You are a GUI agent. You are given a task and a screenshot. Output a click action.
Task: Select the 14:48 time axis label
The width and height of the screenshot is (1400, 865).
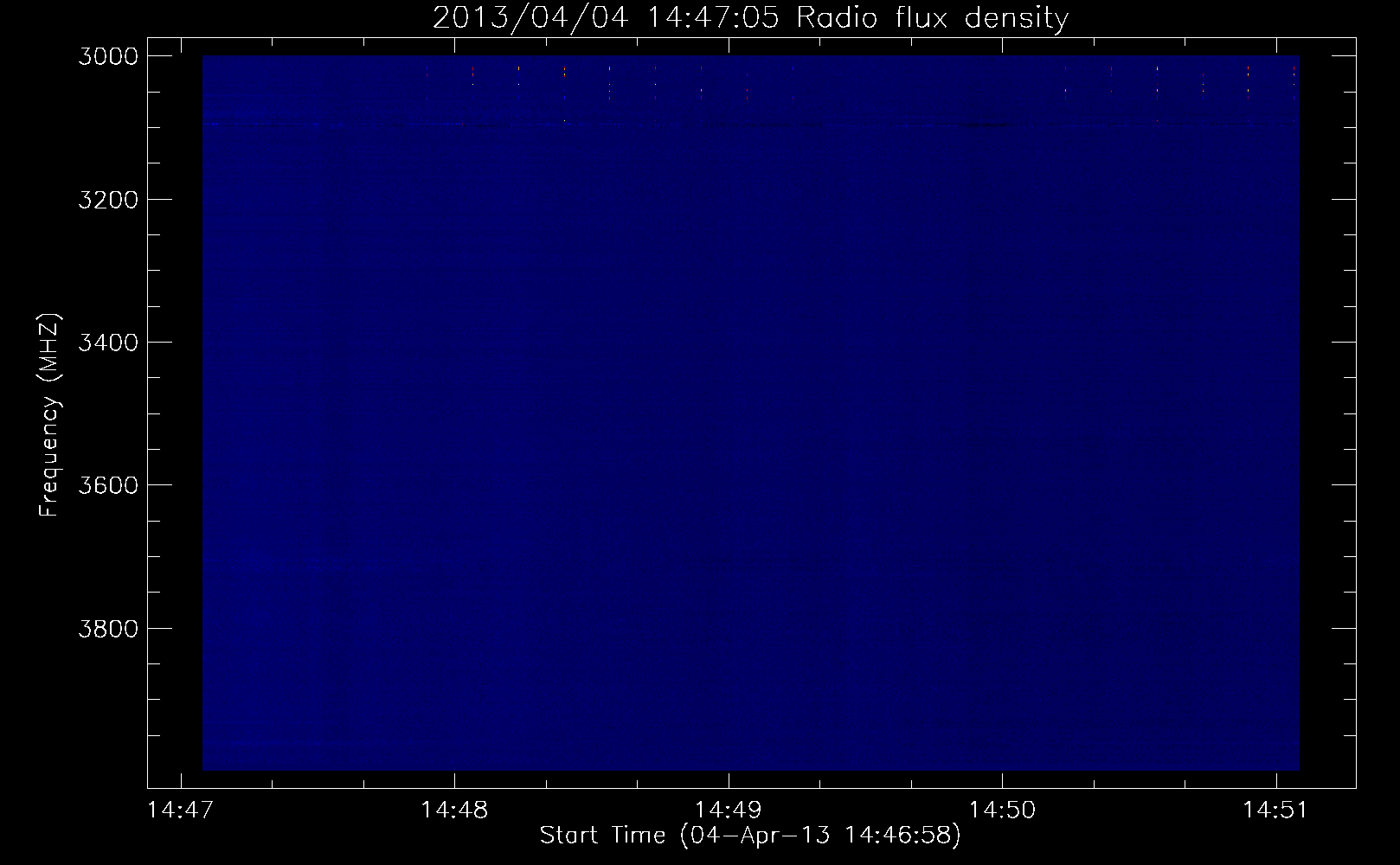click(454, 810)
